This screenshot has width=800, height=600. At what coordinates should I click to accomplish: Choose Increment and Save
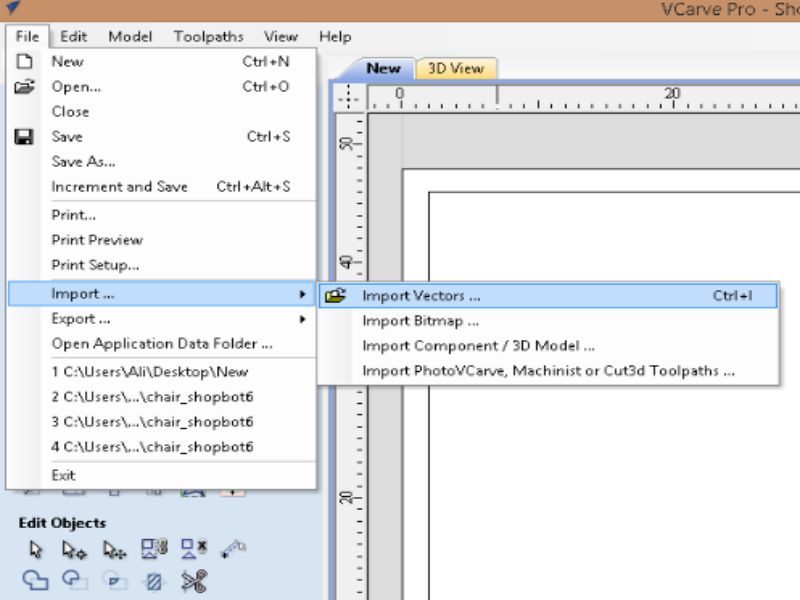point(161,187)
